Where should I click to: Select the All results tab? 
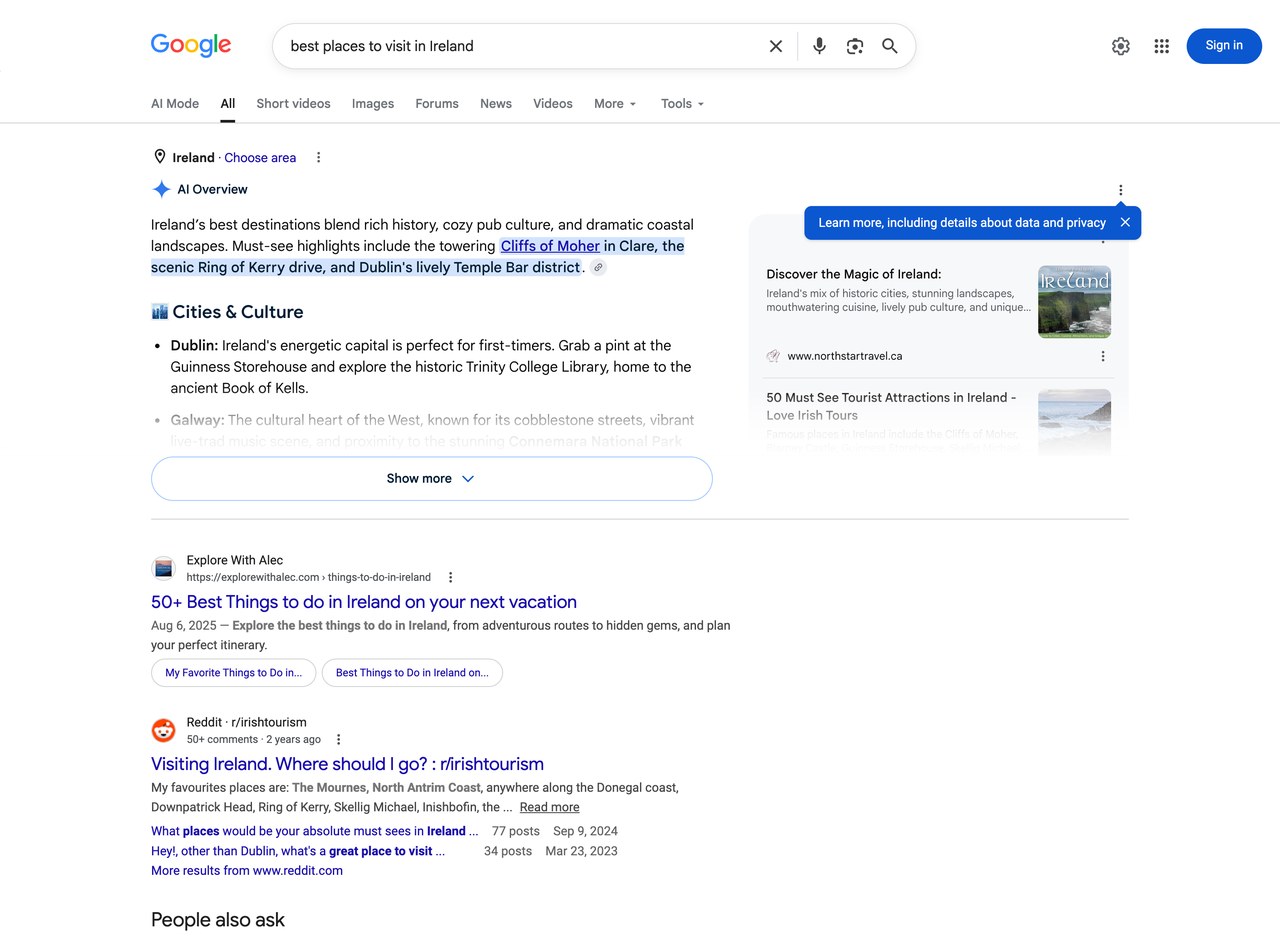(x=228, y=104)
